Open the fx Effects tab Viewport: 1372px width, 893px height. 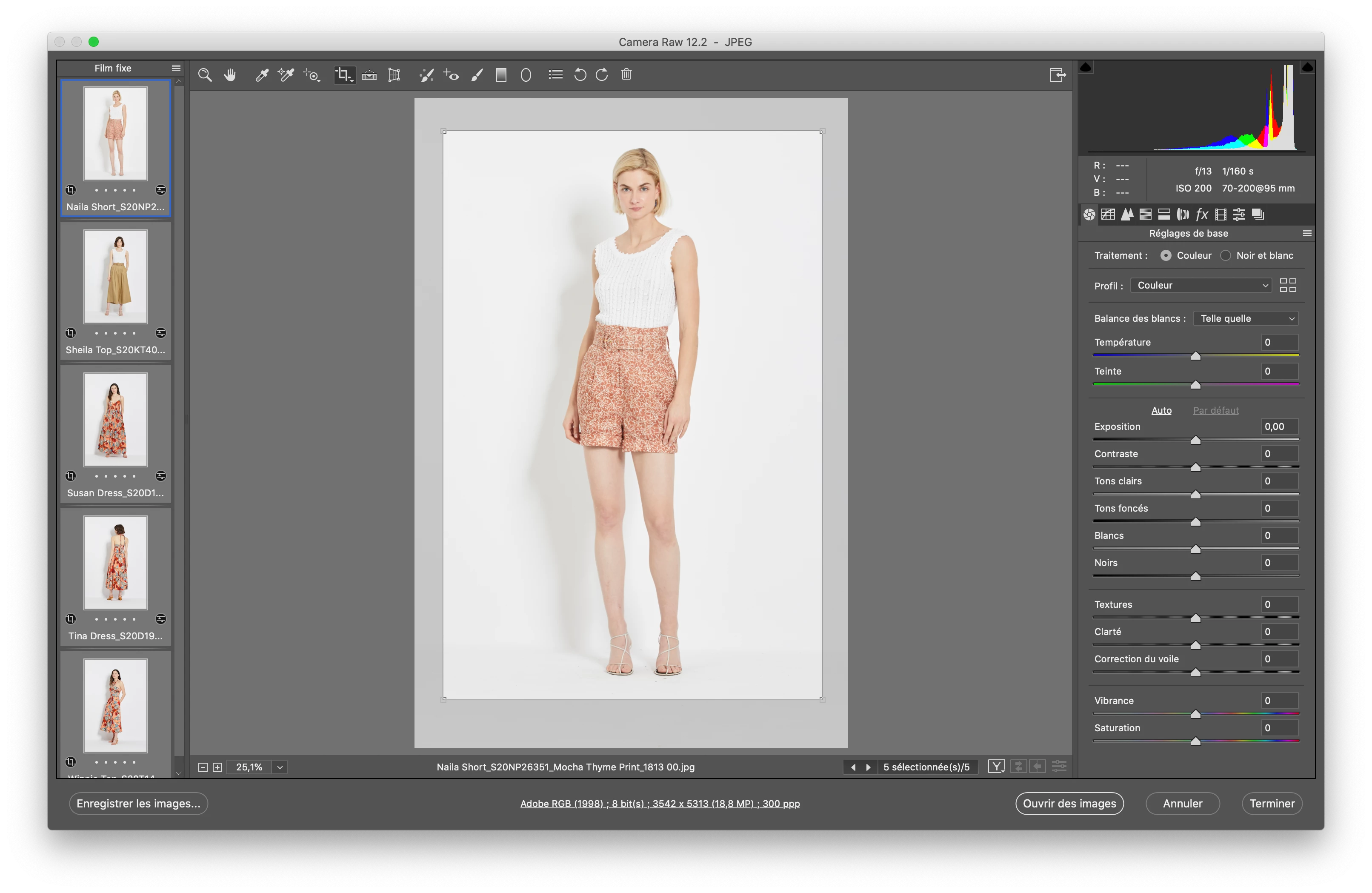1201,215
